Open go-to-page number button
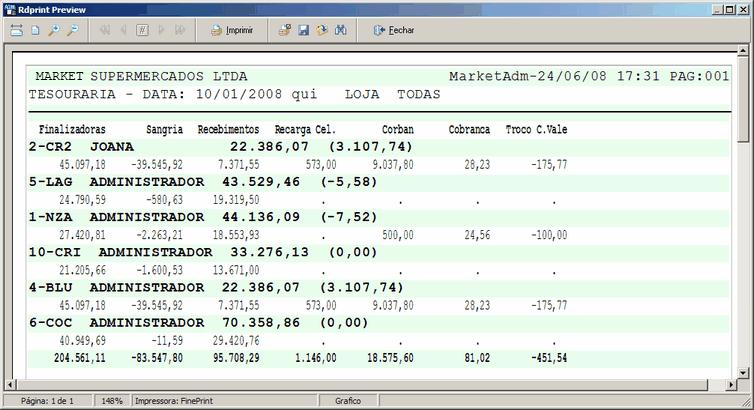The height and width of the screenshot is (410, 754). (x=142, y=30)
